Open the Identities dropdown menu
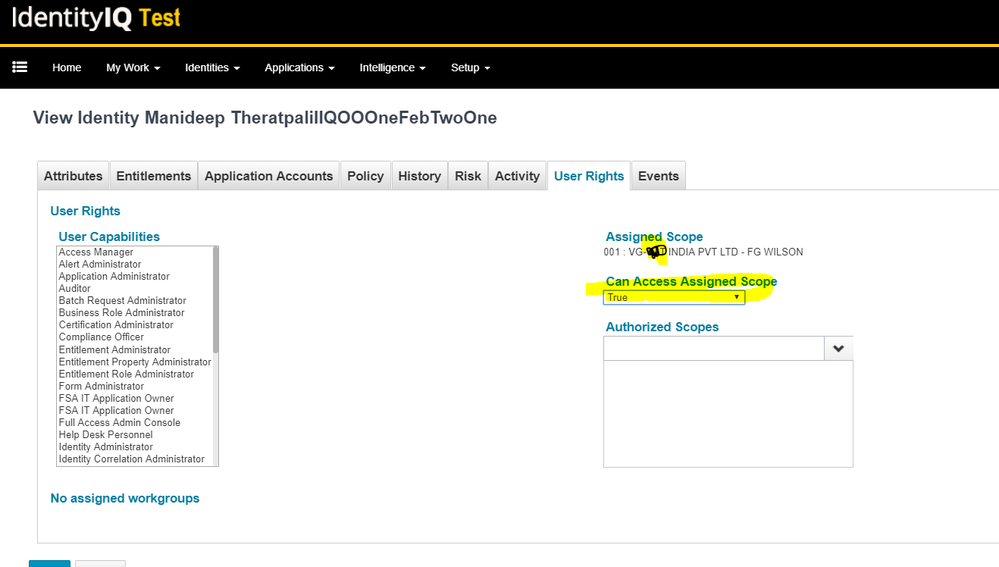 coord(212,68)
